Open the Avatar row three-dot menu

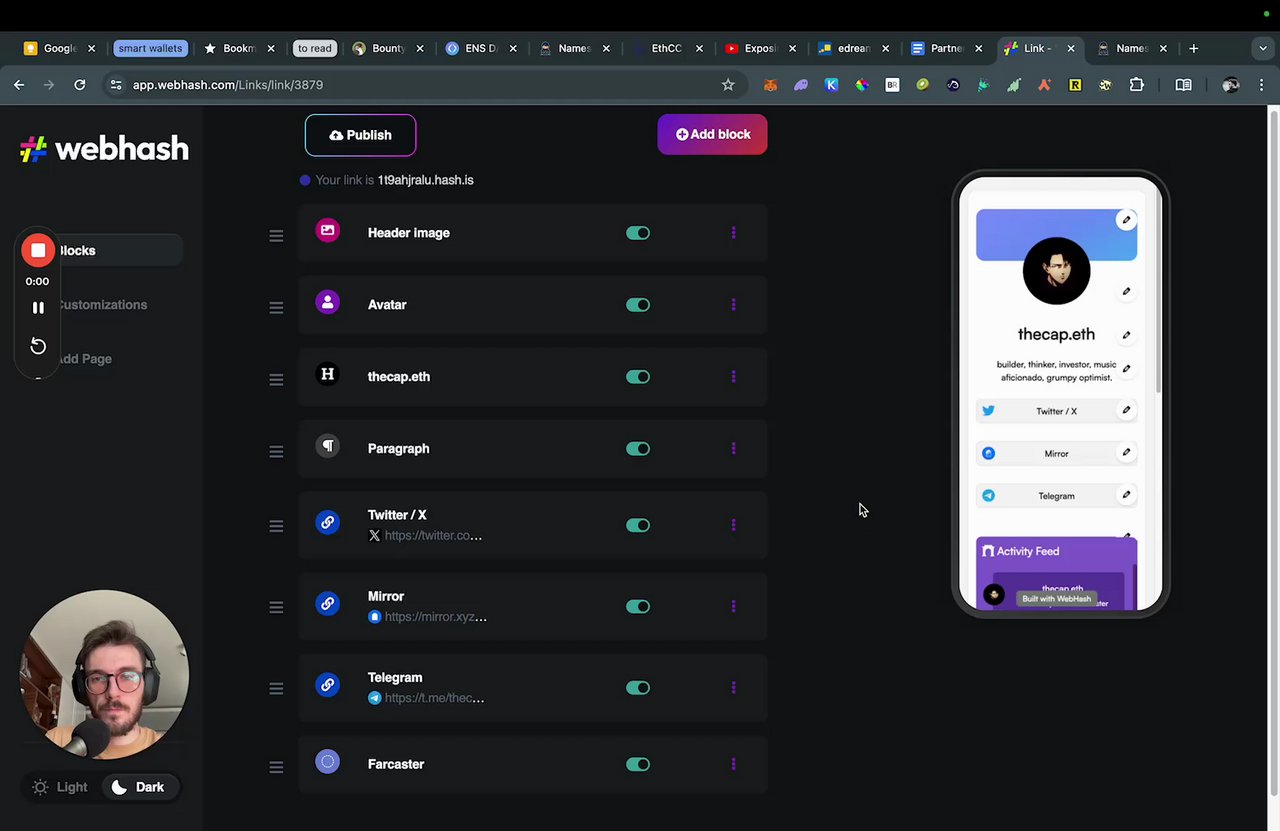[733, 305]
